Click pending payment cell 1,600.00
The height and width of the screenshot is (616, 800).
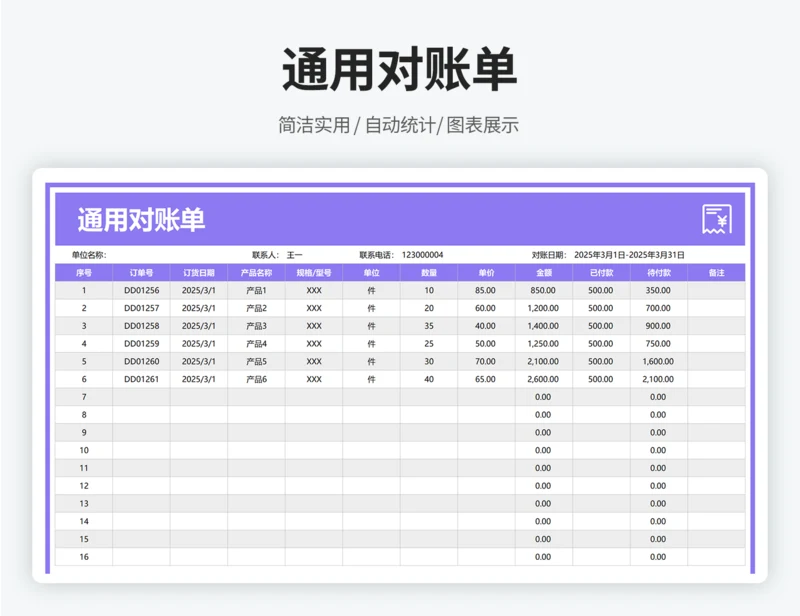click(658, 361)
